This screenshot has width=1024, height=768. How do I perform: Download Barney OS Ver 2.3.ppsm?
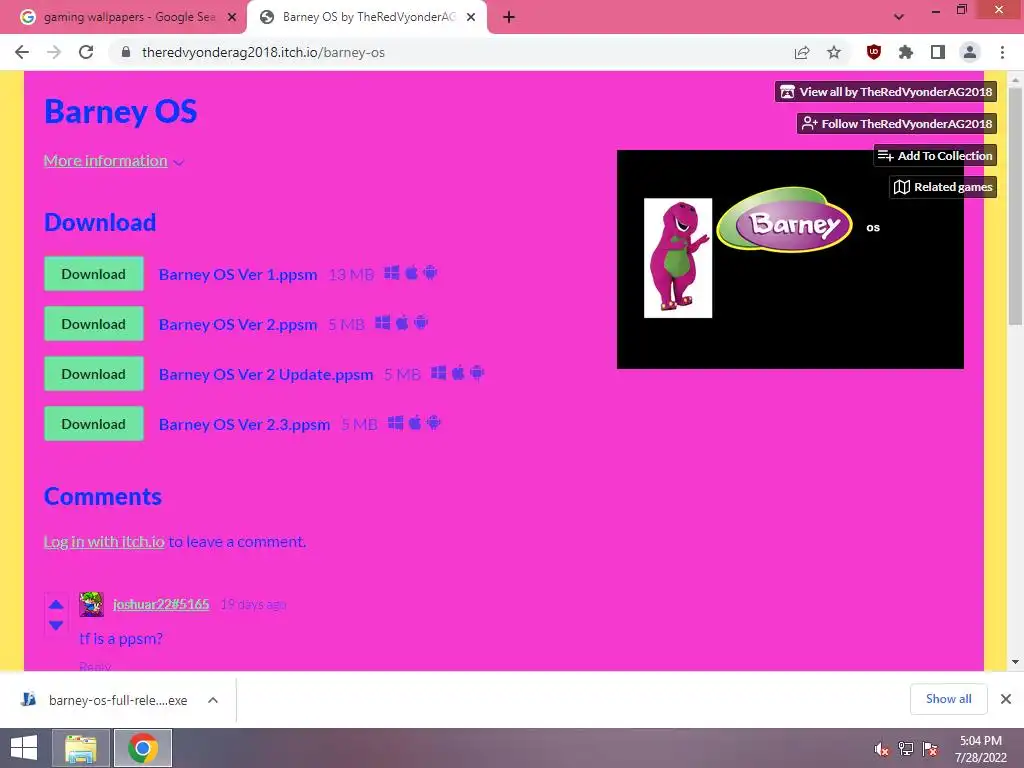pyautogui.click(x=94, y=424)
